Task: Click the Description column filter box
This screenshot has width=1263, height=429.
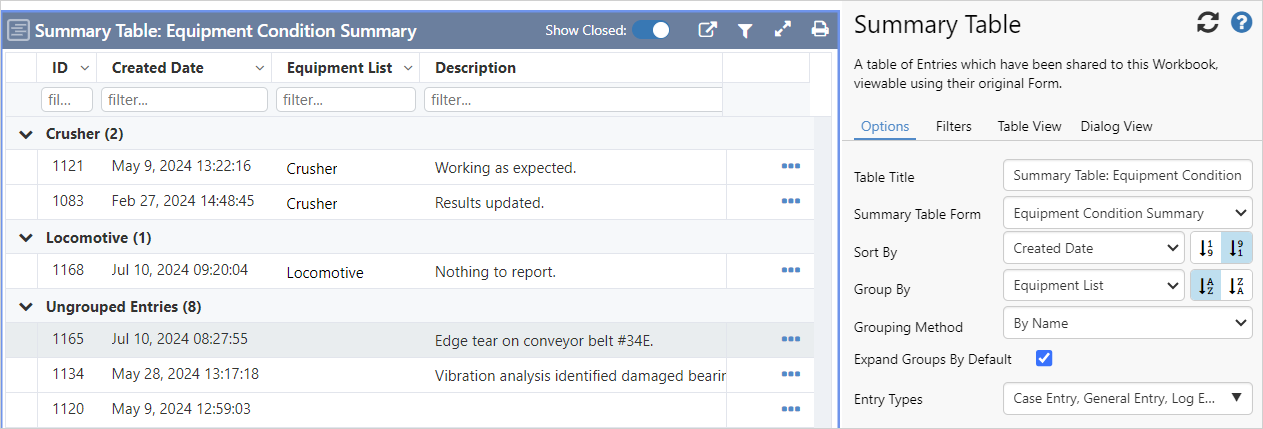Action: [574, 100]
